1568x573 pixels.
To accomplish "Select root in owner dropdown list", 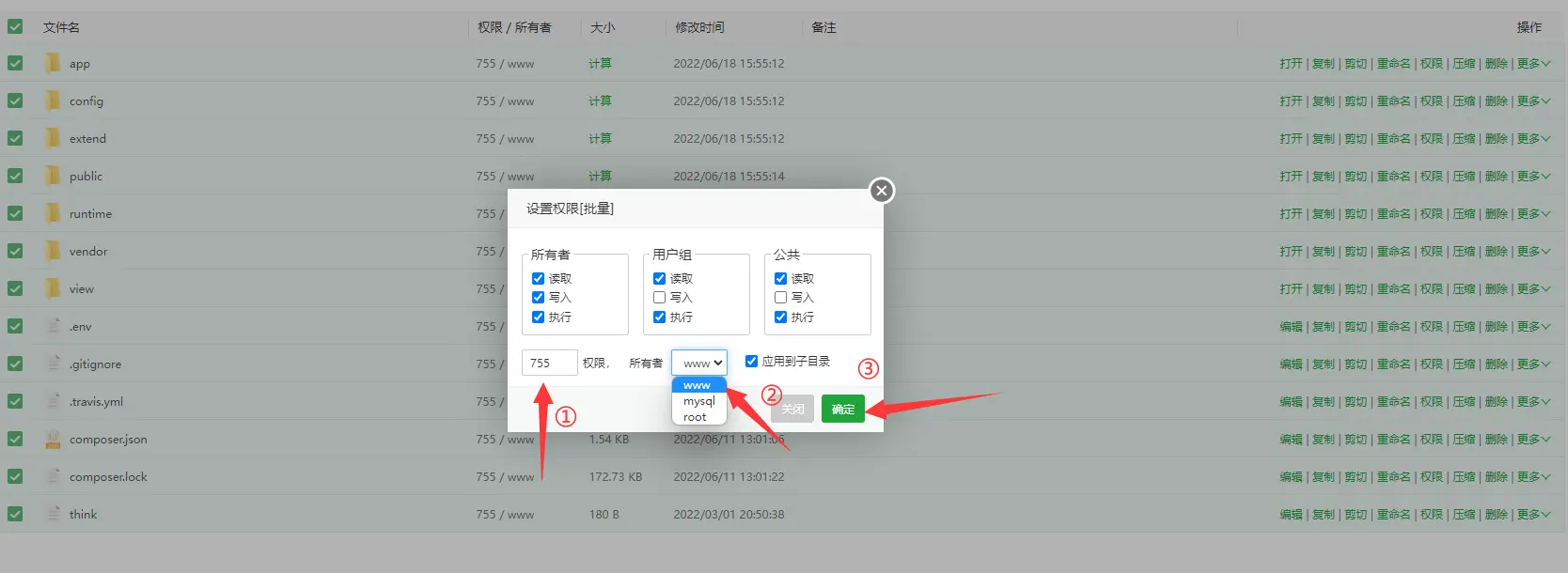I will tap(698, 417).
